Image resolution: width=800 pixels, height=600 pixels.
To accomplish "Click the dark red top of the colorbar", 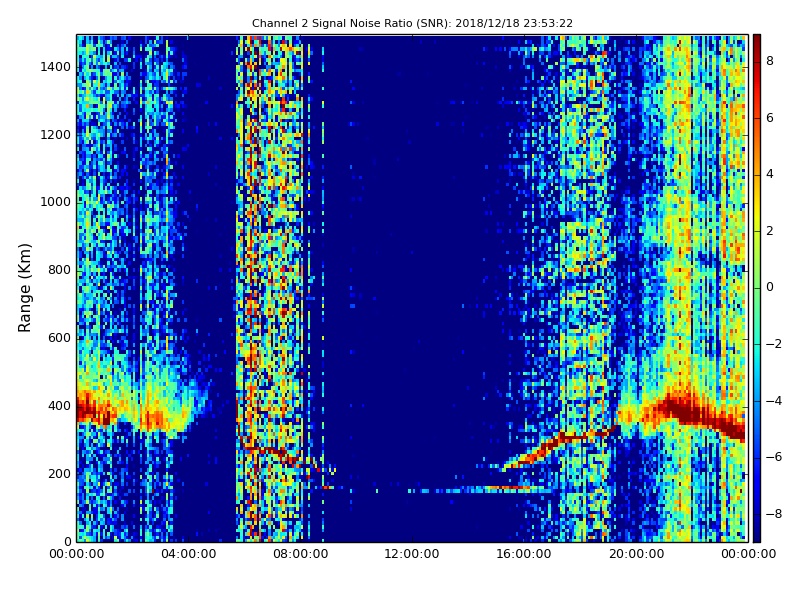I will tap(757, 43).
